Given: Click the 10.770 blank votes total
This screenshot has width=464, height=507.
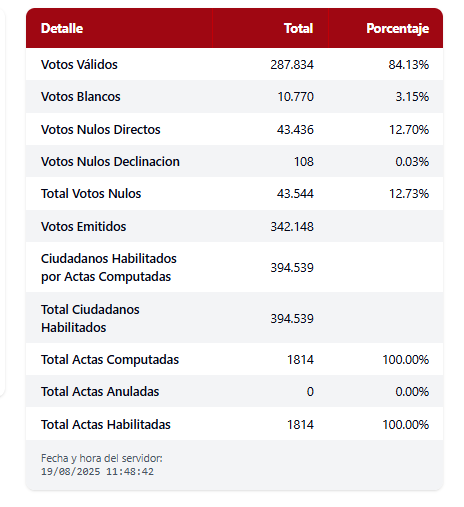Looking at the screenshot, I should (296, 97).
